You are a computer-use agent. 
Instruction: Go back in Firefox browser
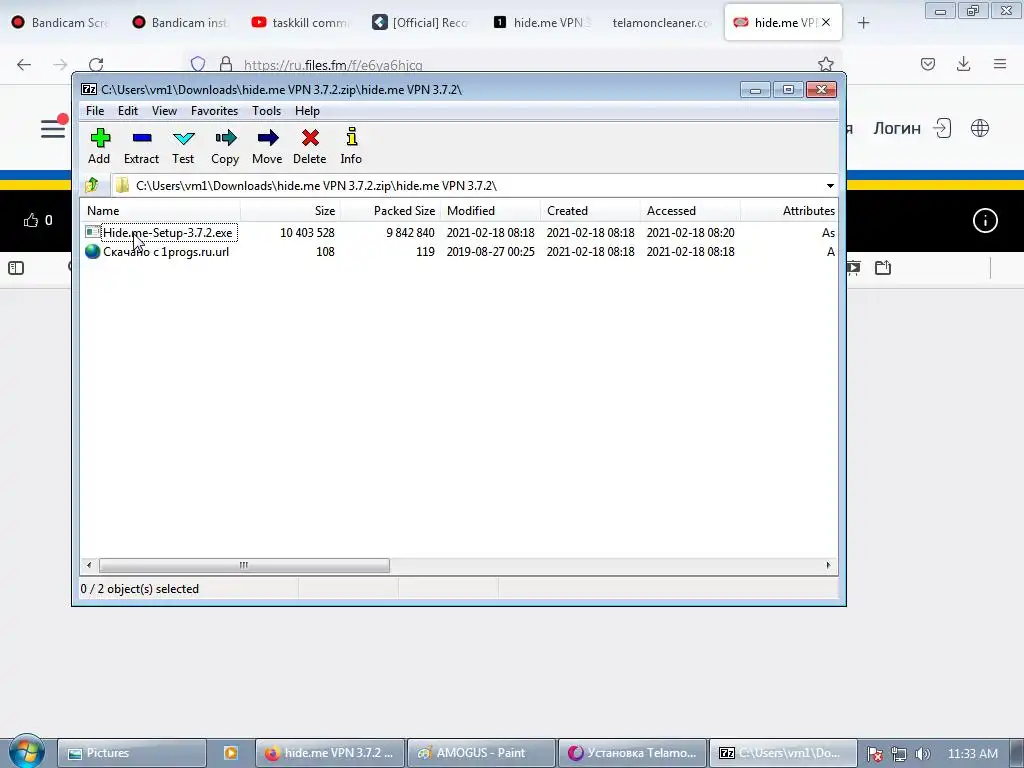click(24, 64)
